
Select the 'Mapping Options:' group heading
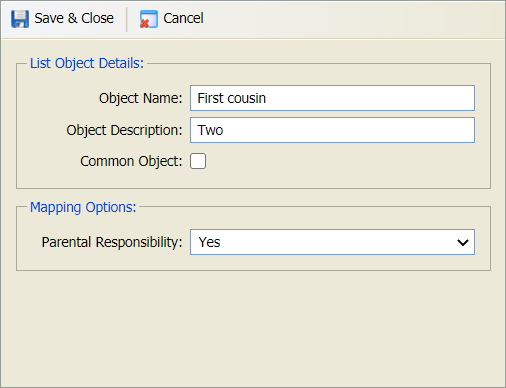[83, 207]
